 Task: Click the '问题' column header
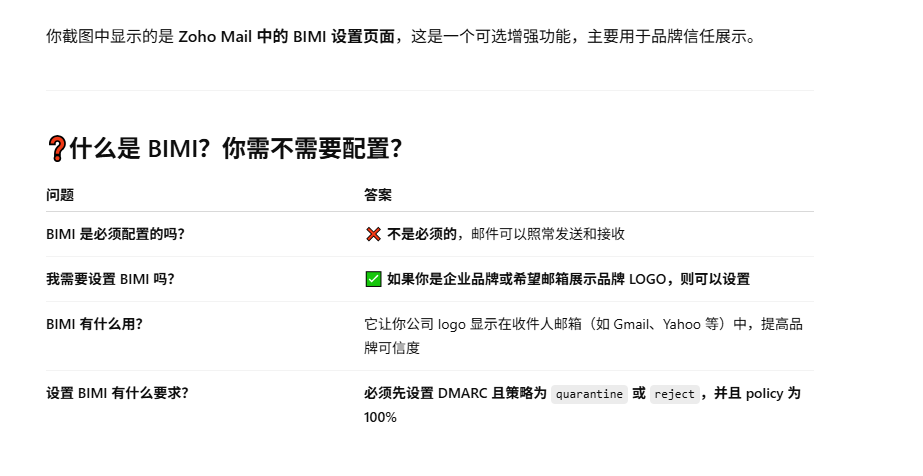click(x=60, y=195)
